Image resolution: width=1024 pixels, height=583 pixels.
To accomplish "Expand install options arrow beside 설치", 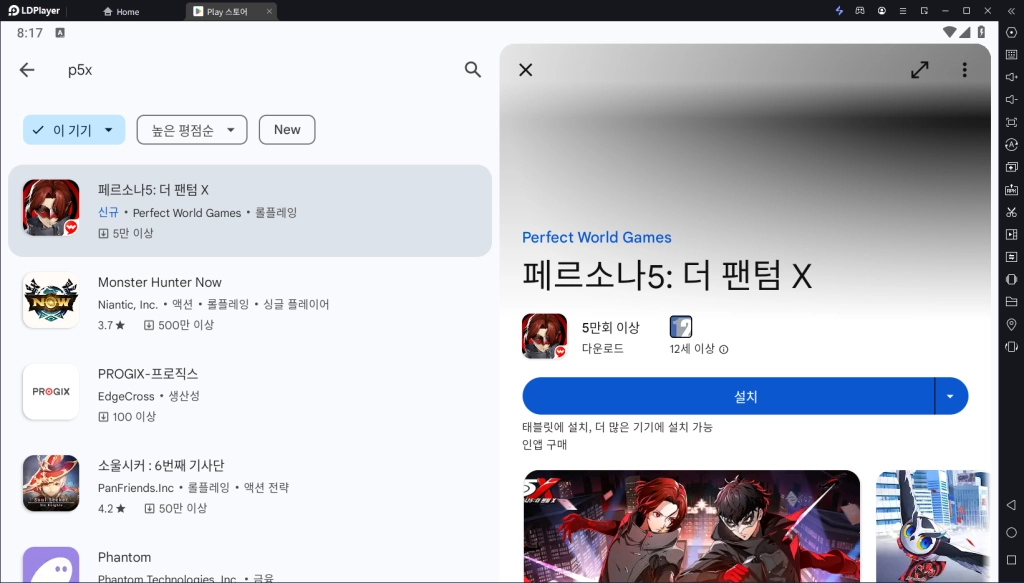I will [x=951, y=396].
